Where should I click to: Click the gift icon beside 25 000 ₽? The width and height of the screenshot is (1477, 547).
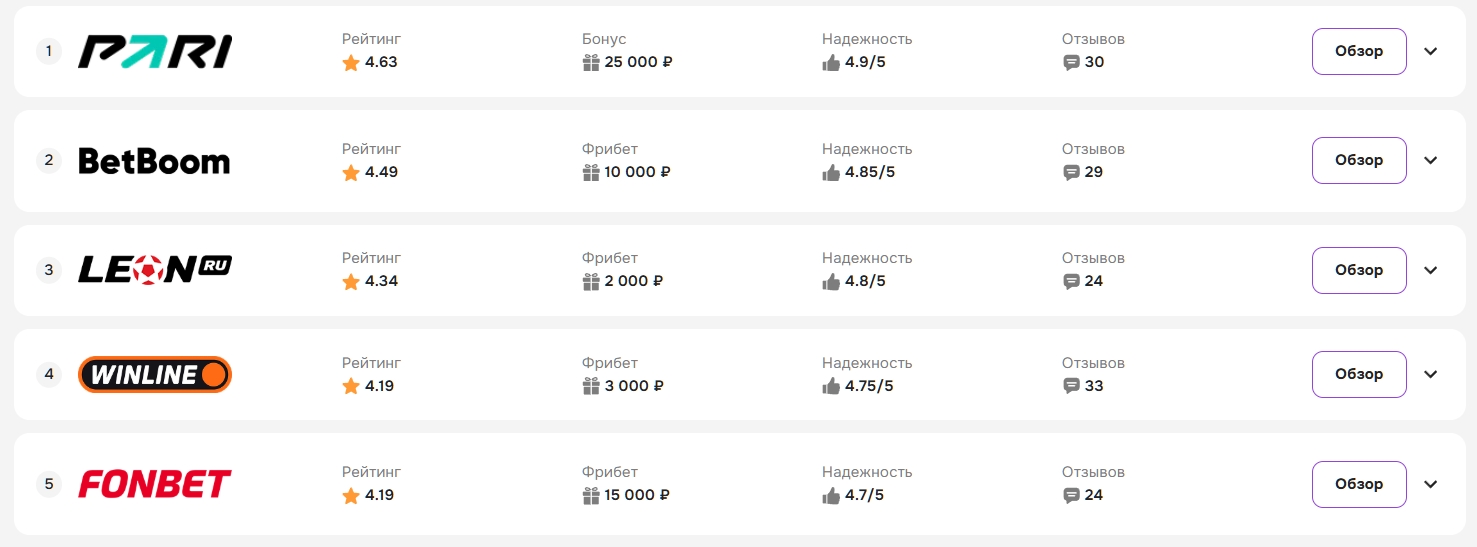click(591, 62)
